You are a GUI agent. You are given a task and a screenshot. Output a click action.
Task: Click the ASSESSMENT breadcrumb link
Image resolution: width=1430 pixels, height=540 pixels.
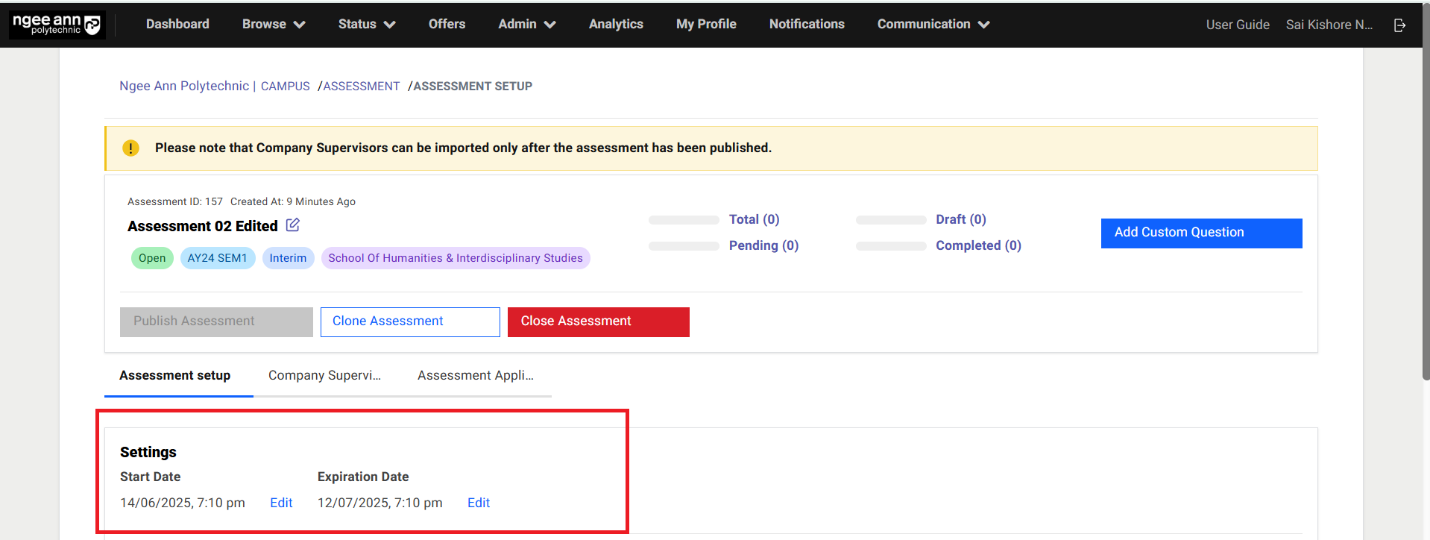[x=361, y=86]
